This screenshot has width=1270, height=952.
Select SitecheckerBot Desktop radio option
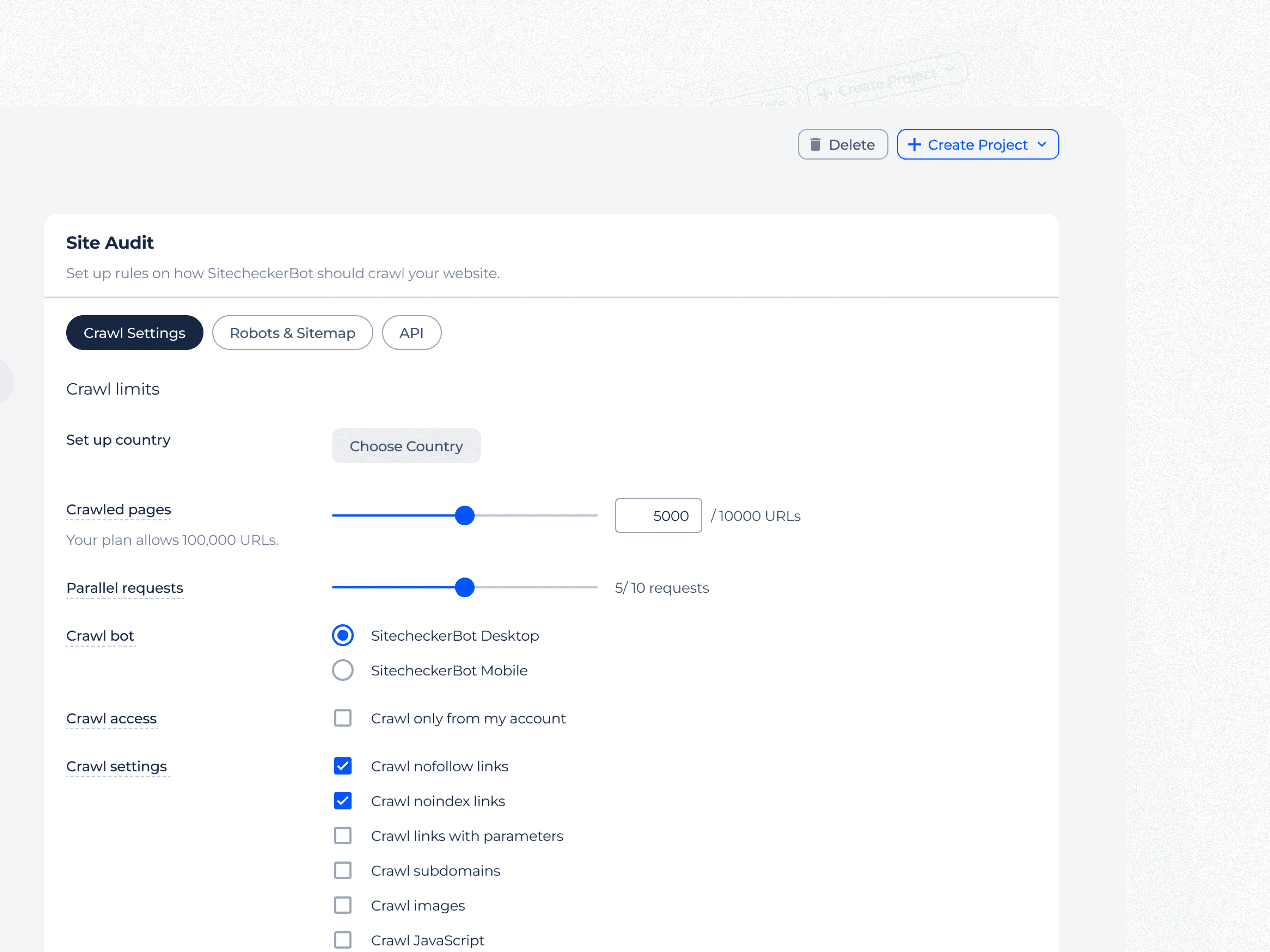tap(343, 635)
